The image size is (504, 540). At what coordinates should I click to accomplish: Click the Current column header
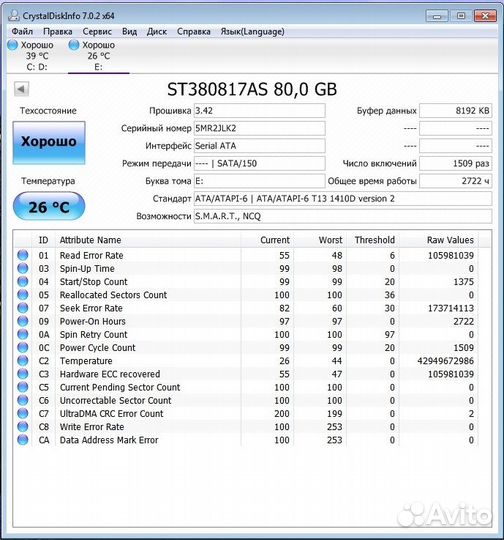click(267, 240)
